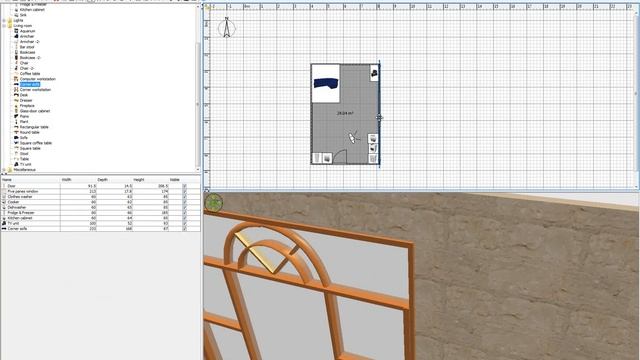Toggle visibility of Corner sofa in furniture list
640x360 pixels.
pos(184,229)
